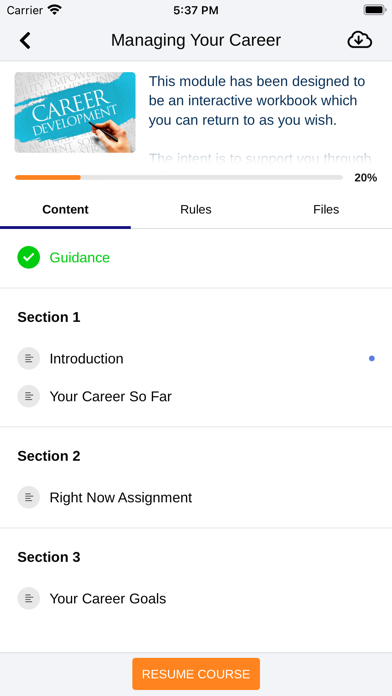Tap the RESUME COURSE button
The image size is (392, 696).
pos(196,674)
